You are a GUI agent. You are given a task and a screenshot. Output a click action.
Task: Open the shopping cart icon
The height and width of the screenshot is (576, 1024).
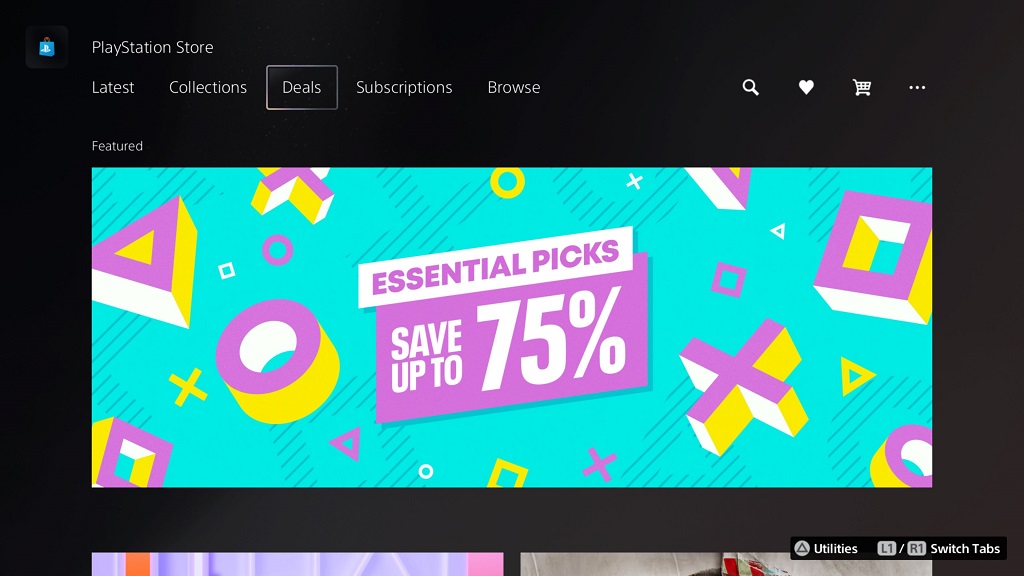tap(861, 88)
